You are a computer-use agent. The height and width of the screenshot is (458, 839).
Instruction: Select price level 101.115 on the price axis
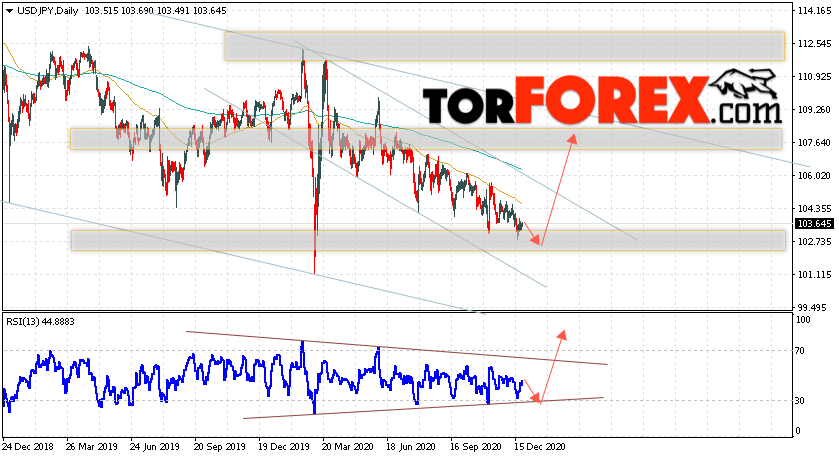814,274
